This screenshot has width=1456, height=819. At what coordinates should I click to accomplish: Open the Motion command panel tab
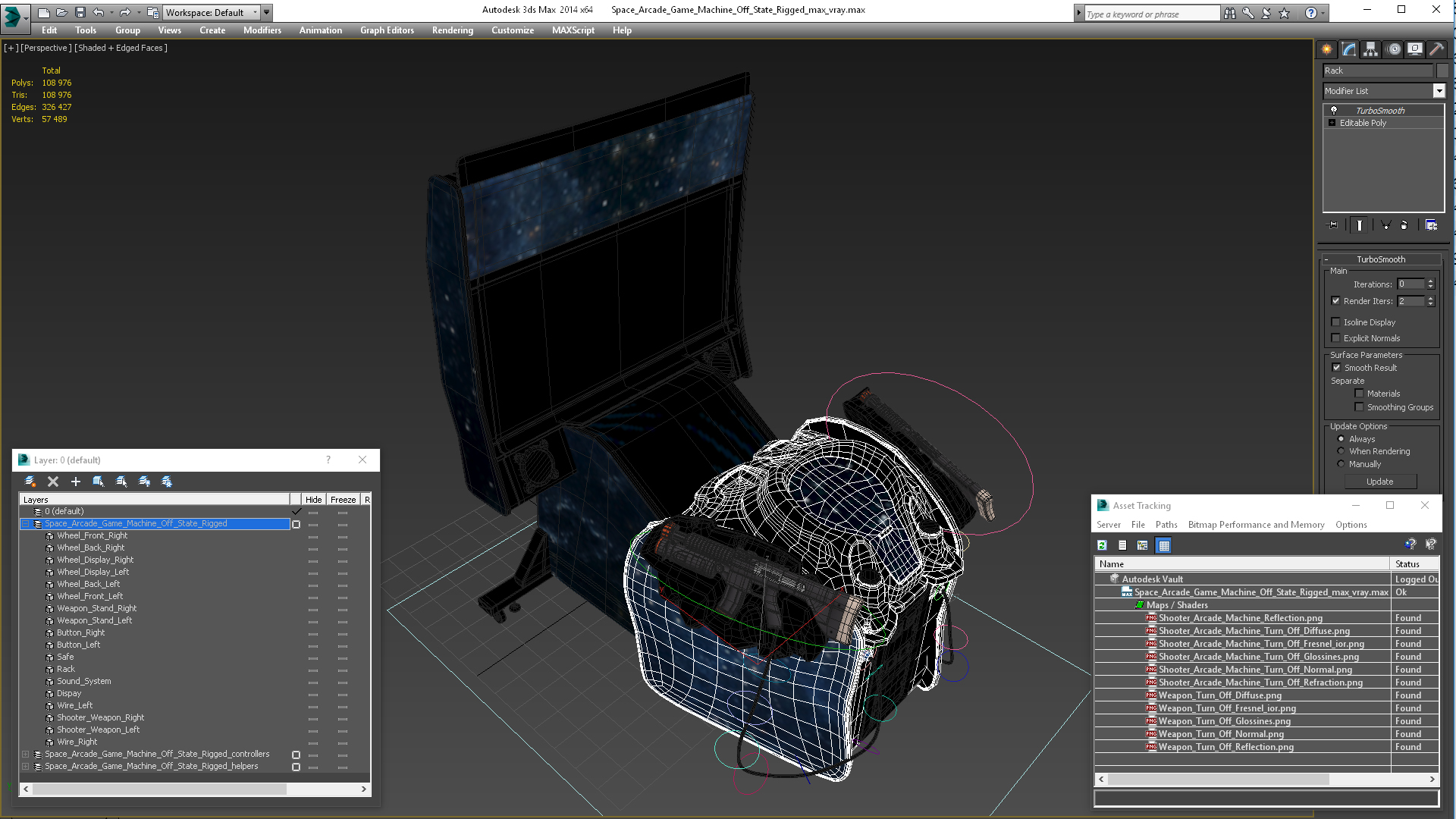(x=1393, y=49)
